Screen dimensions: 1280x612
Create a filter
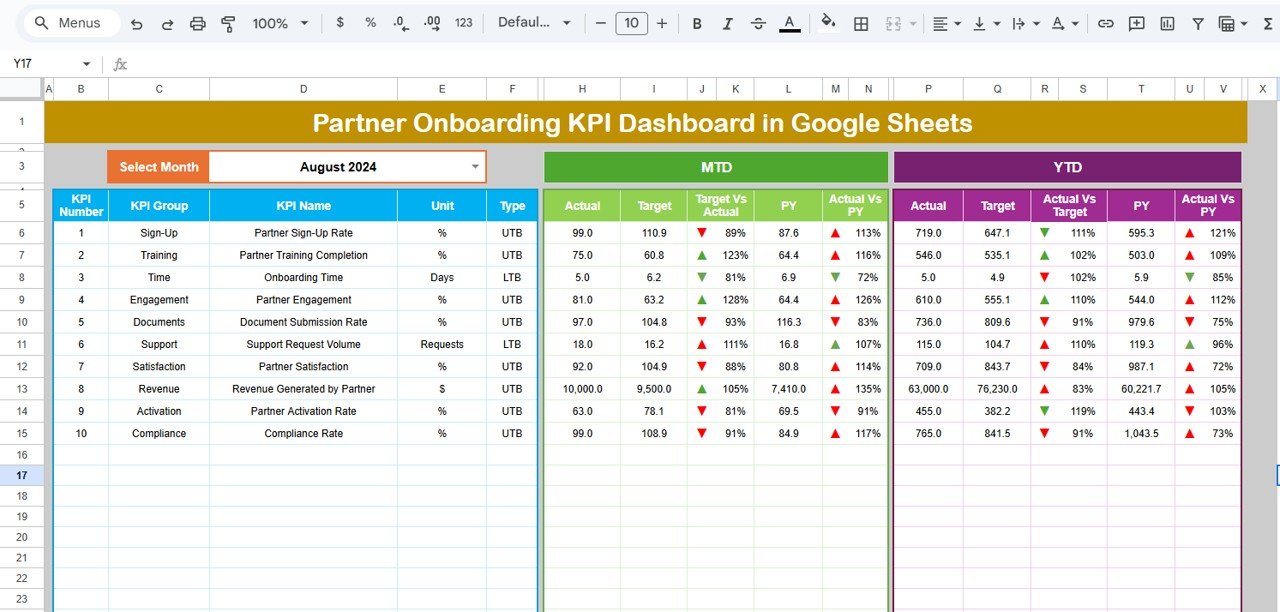tap(1197, 22)
